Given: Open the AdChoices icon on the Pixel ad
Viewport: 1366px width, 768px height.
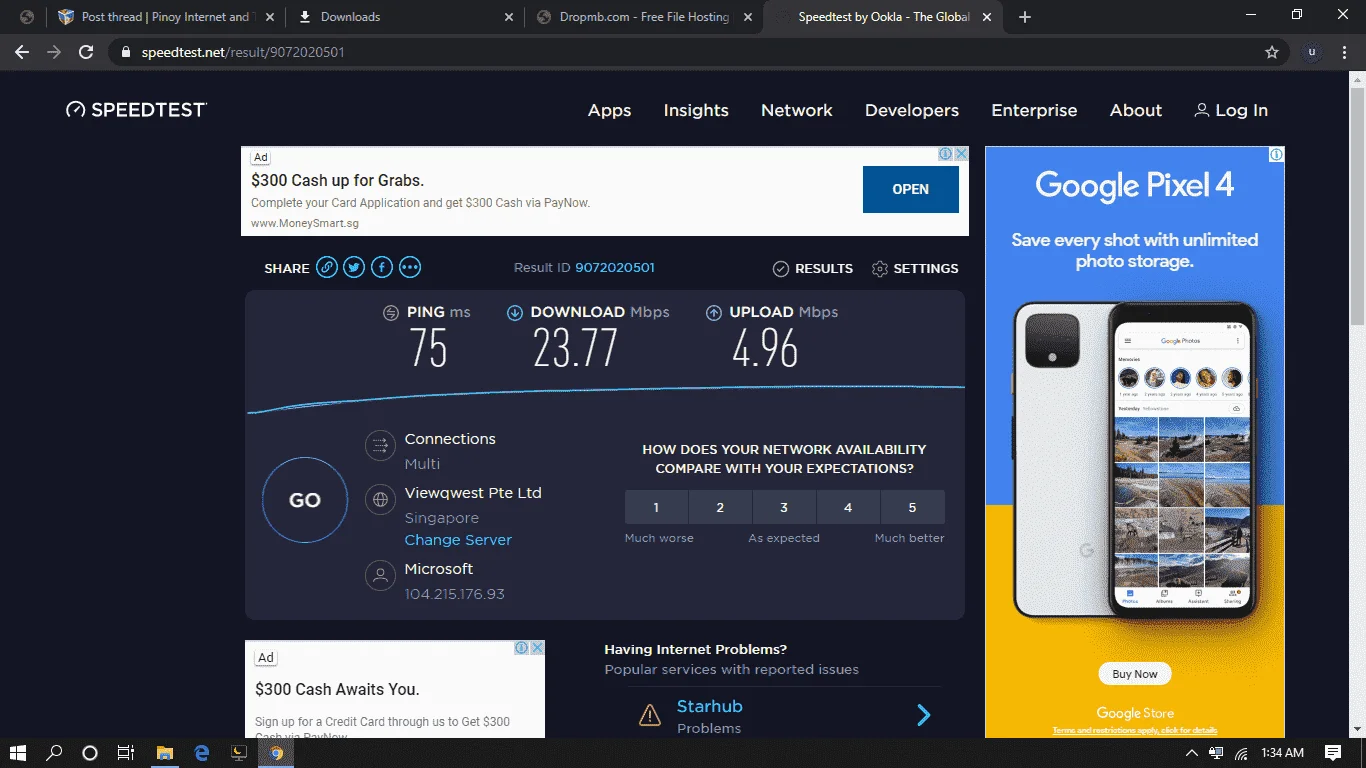Looking at the screenshot, I should pyautogui.click(x=1277, y=155).
